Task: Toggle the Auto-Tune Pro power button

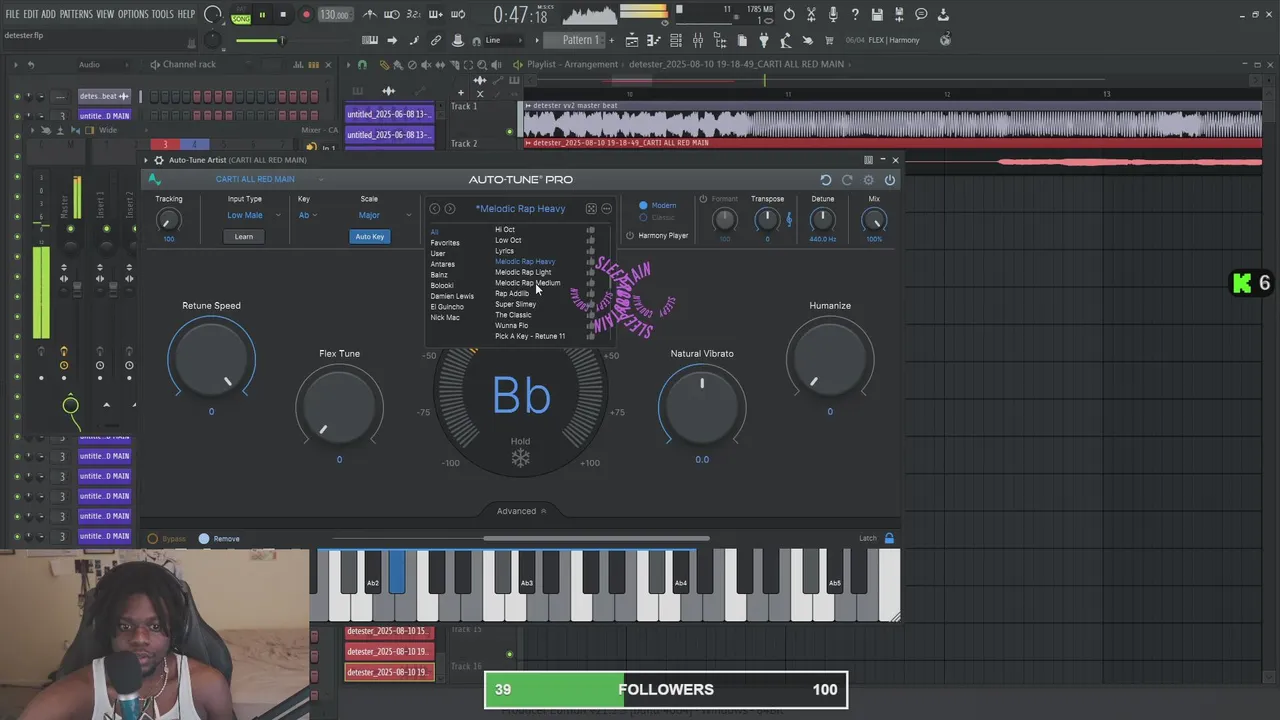Action: (890, 180)
